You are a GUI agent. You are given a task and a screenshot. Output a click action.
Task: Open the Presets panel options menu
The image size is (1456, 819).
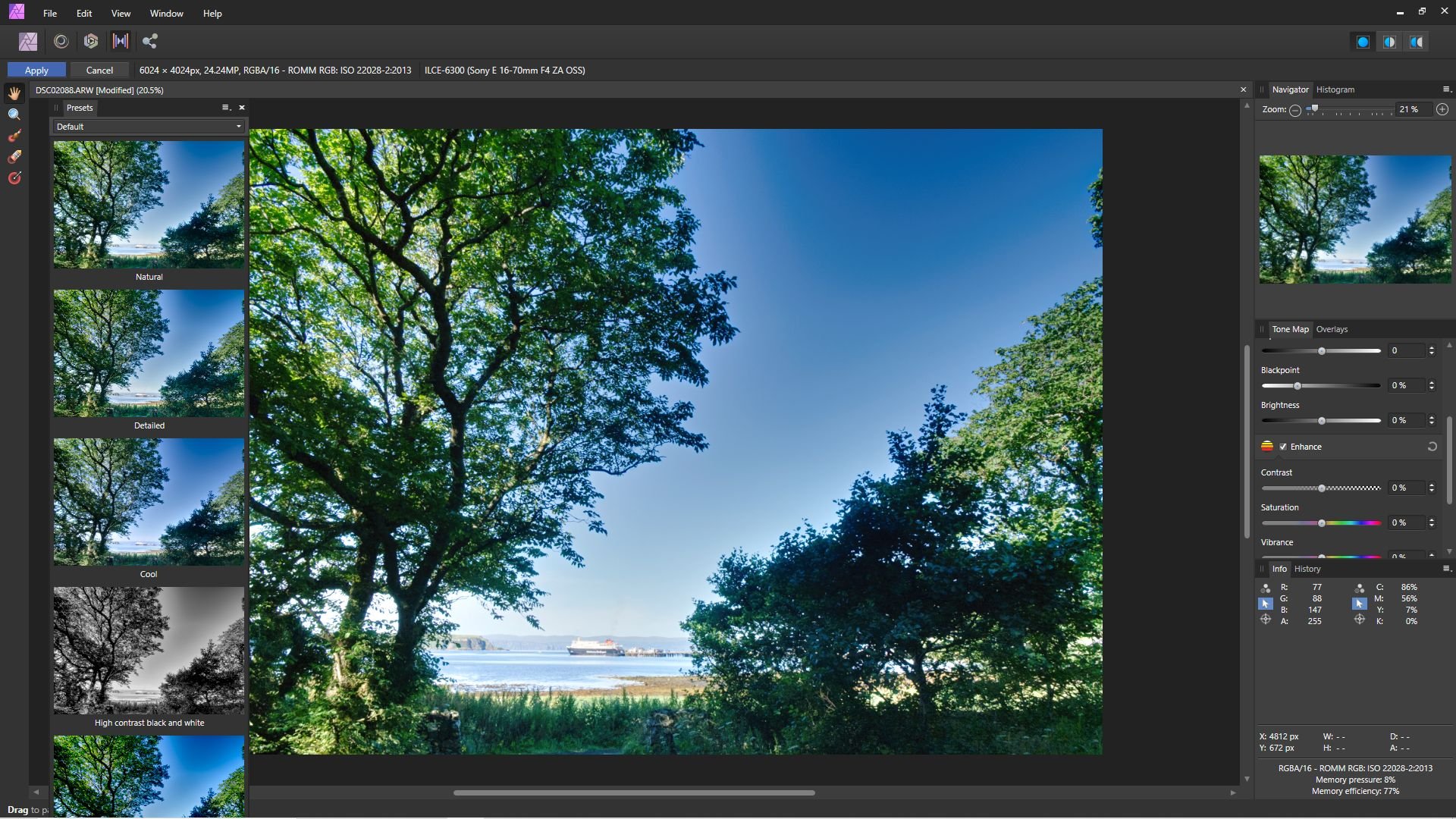click(225, 108)
